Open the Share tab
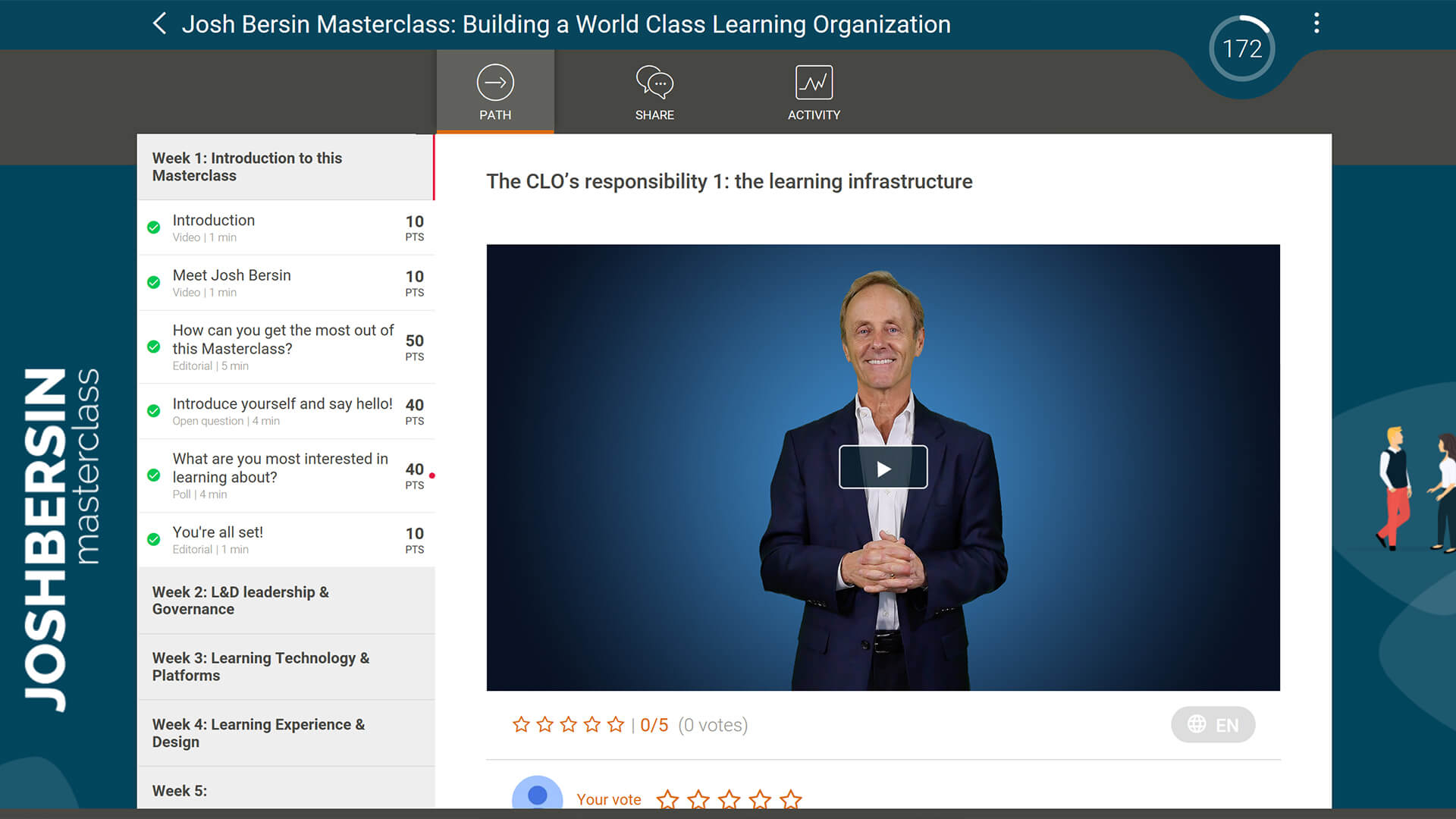Screen dimensions: 1456x819 654,93
